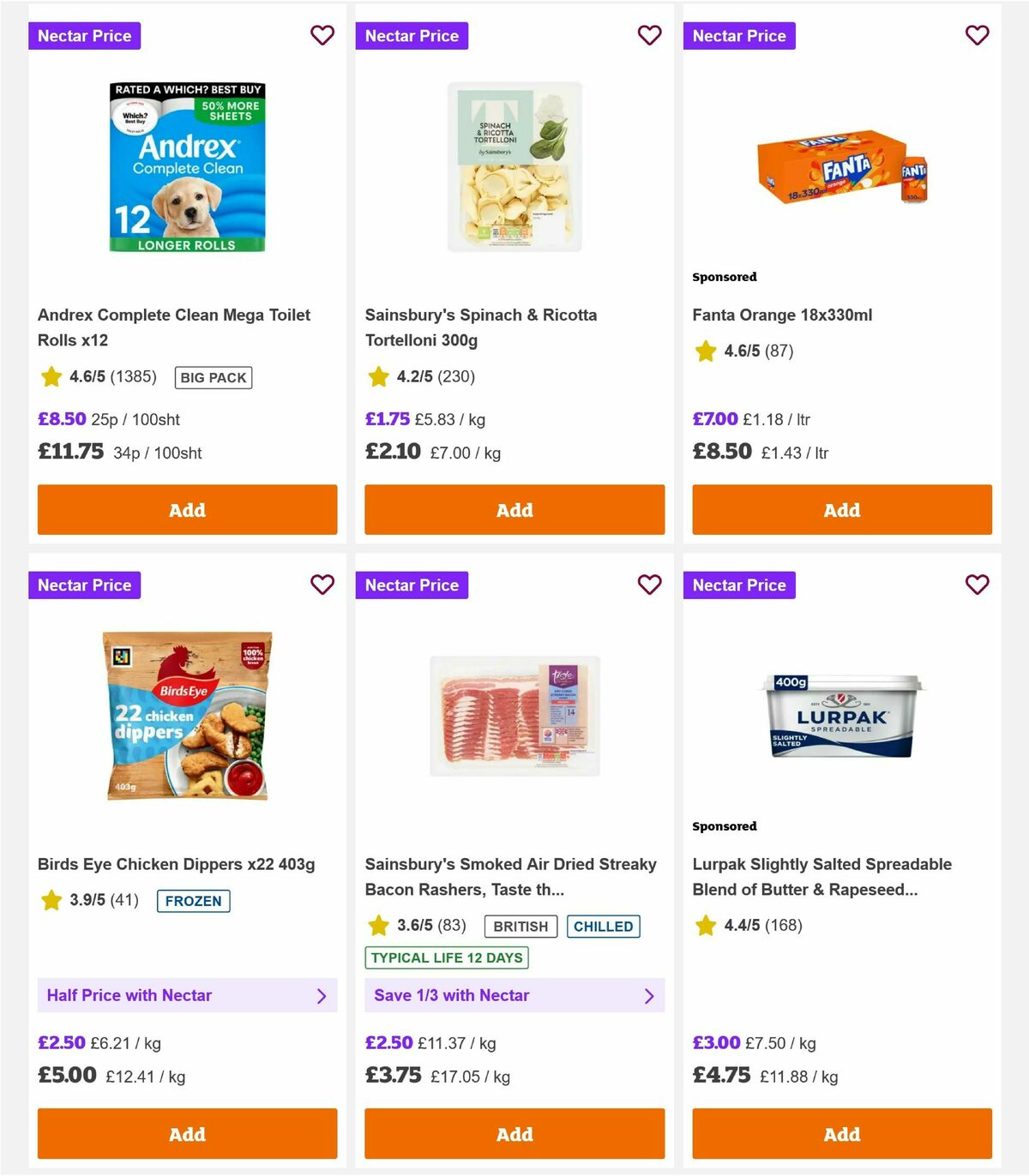Add Fanta Orange 18x330ml to basket

point(841,509)
